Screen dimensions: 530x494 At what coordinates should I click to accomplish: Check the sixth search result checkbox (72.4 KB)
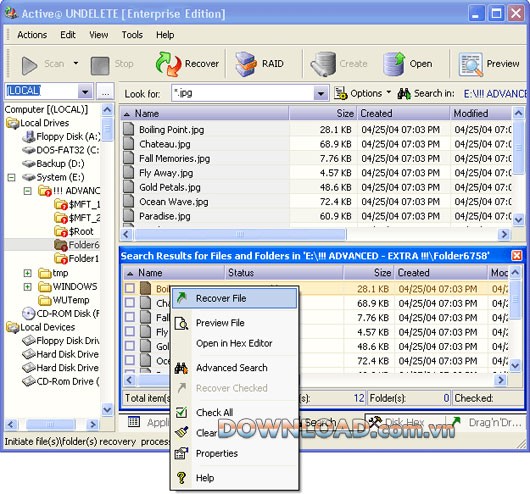click(x=129, y=360)
